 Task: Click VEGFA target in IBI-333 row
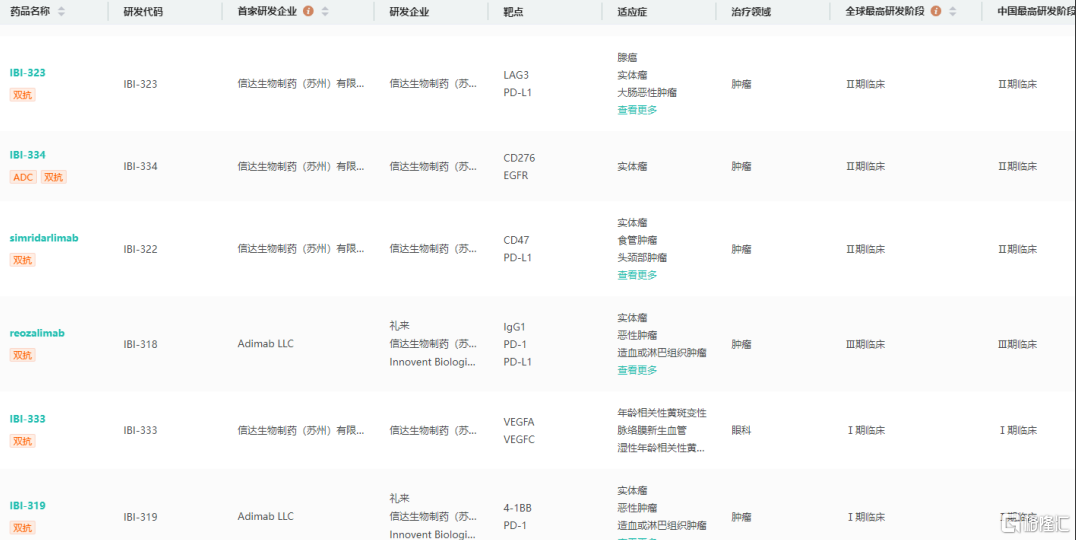[x=519, y=422]
